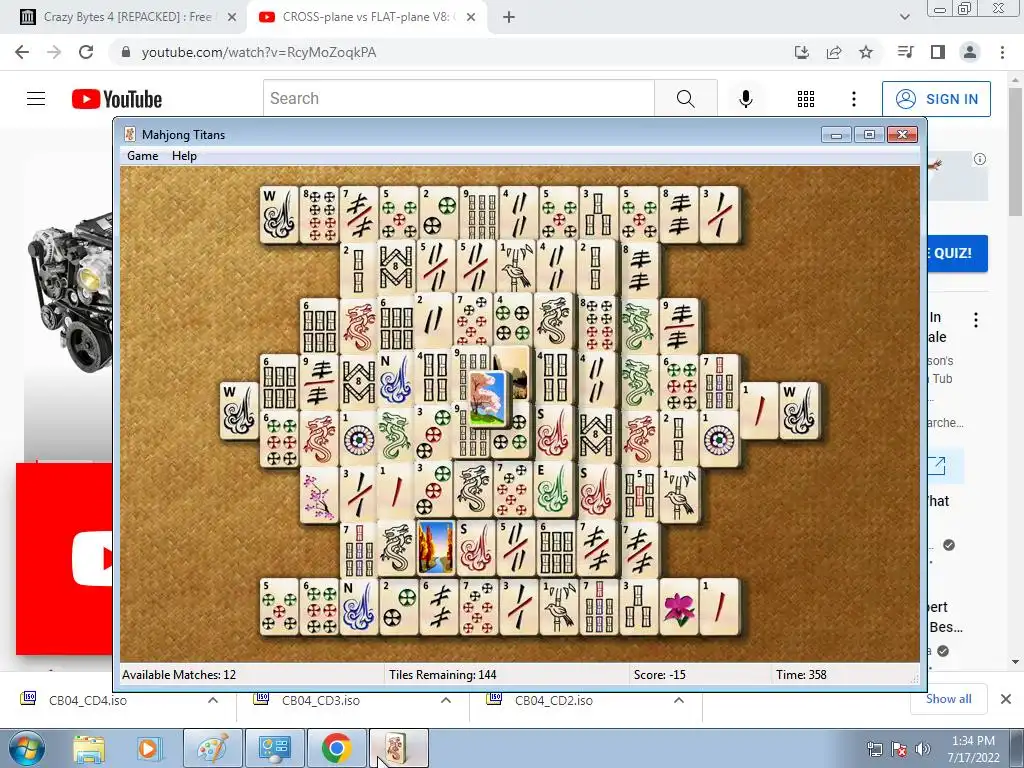Select the 5 circles tile at bottom-left corner
This screenshot has height=768, width=1024.
(279, 607)
